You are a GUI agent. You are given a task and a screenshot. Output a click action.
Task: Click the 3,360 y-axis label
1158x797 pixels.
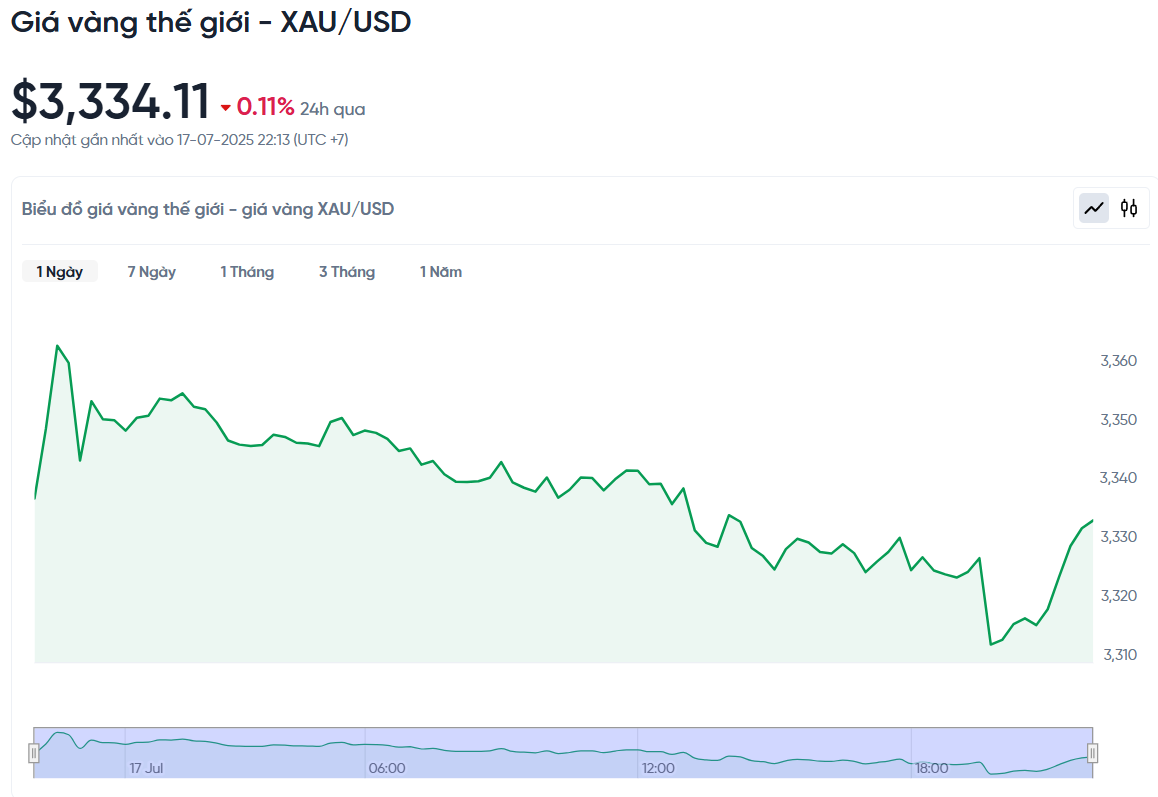[x=1118, y=360]
